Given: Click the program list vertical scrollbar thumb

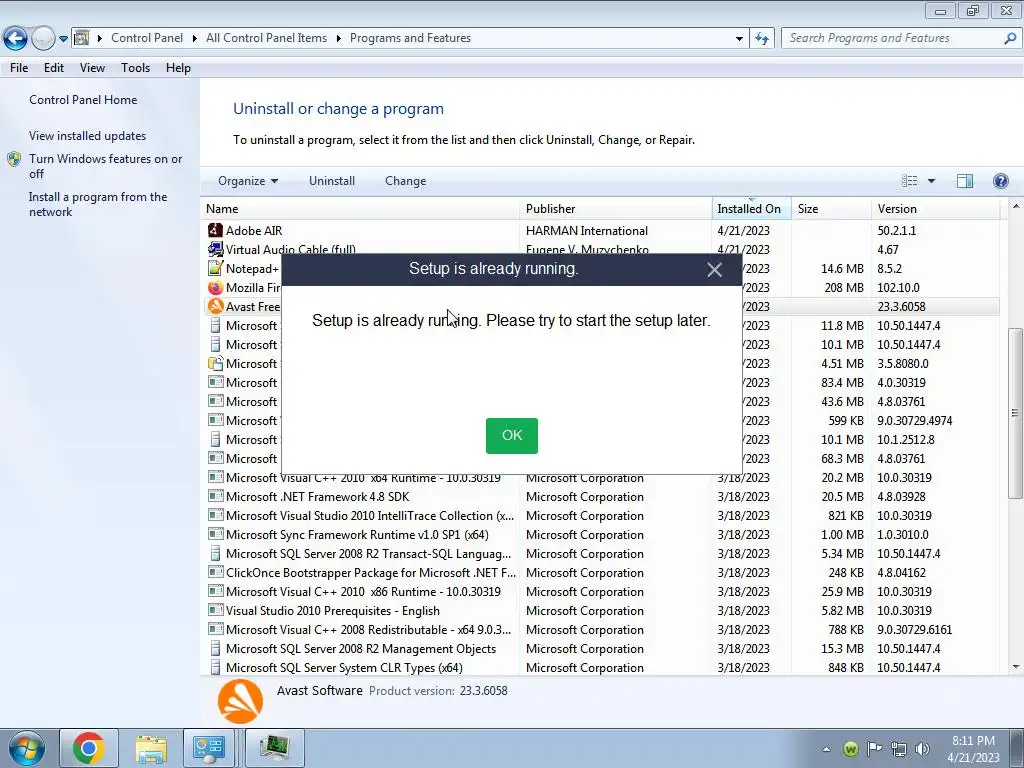Looking at the screenshot, I should coord(1015,413).
